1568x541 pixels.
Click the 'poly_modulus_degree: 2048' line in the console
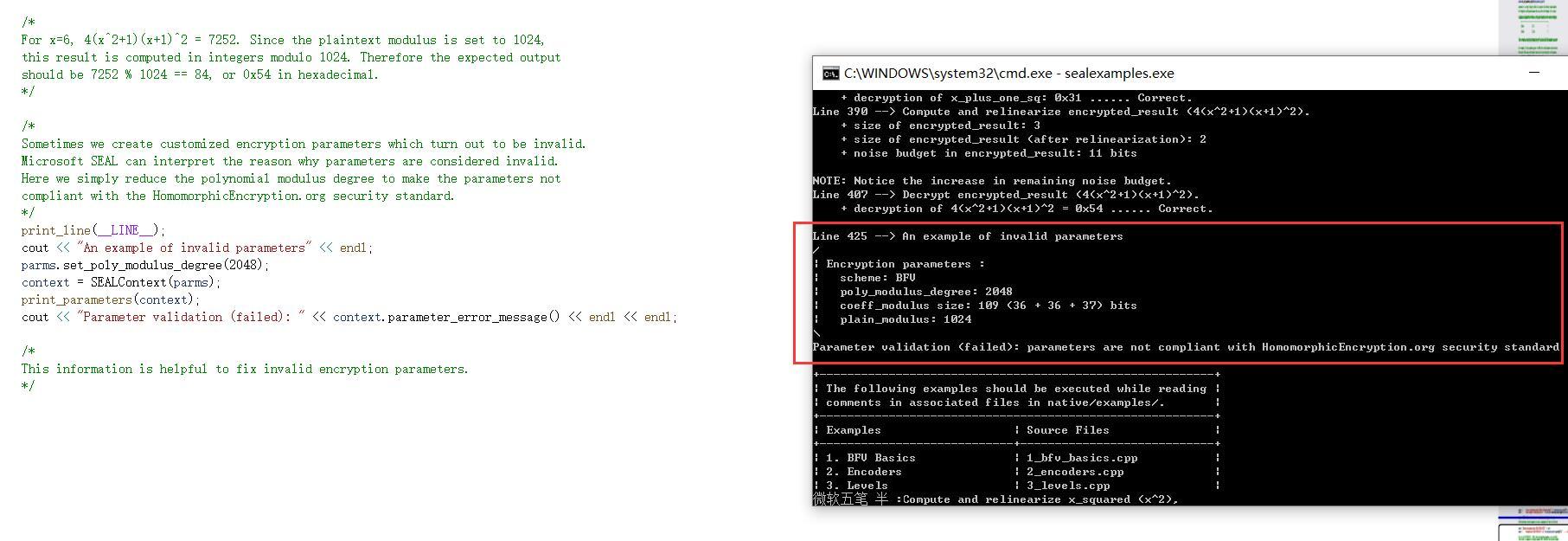925,291
